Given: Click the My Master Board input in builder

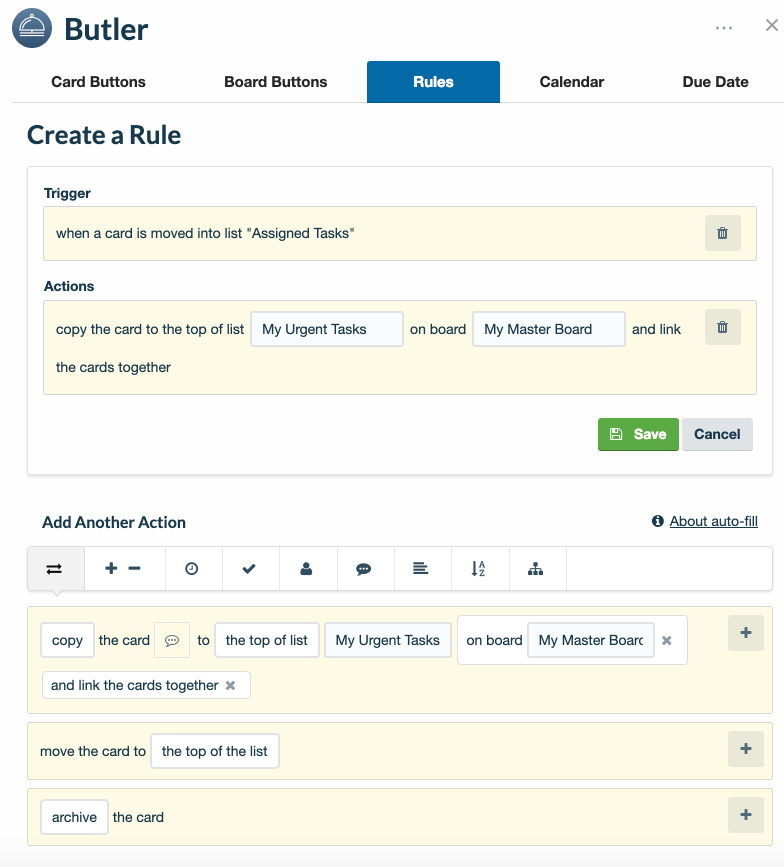Looking at the screenshot, I should click(590, 640).
